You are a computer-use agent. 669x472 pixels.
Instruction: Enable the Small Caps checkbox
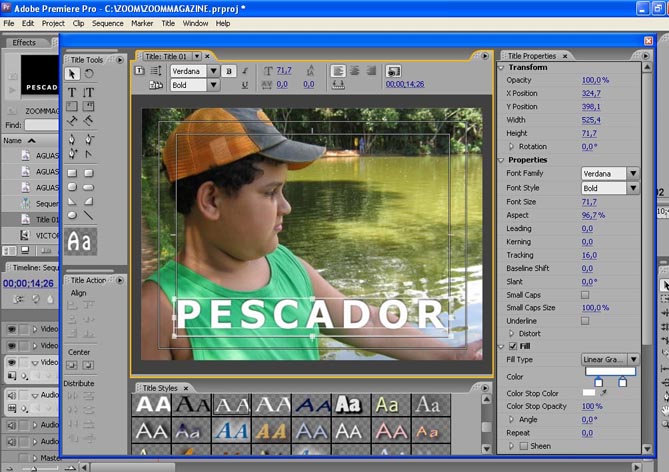585,295
